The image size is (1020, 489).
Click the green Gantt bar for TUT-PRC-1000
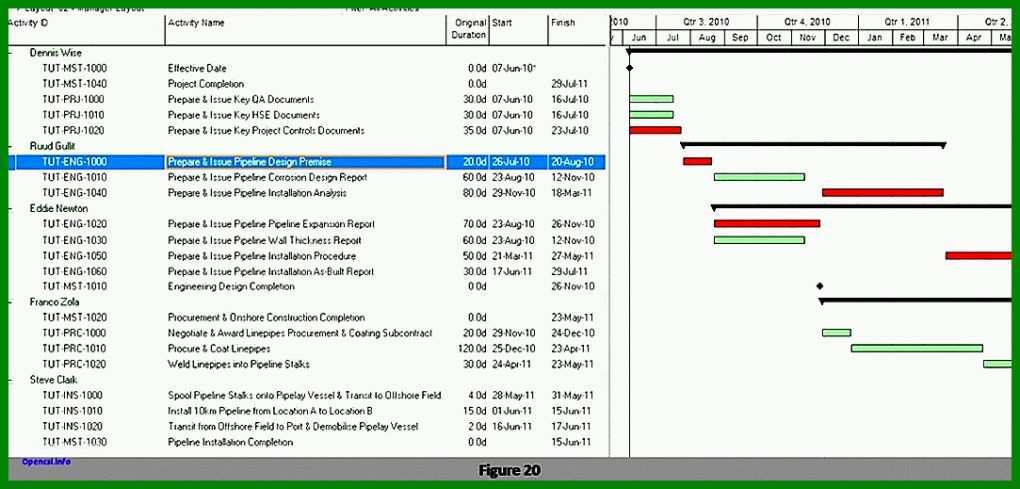pos(837,333)
